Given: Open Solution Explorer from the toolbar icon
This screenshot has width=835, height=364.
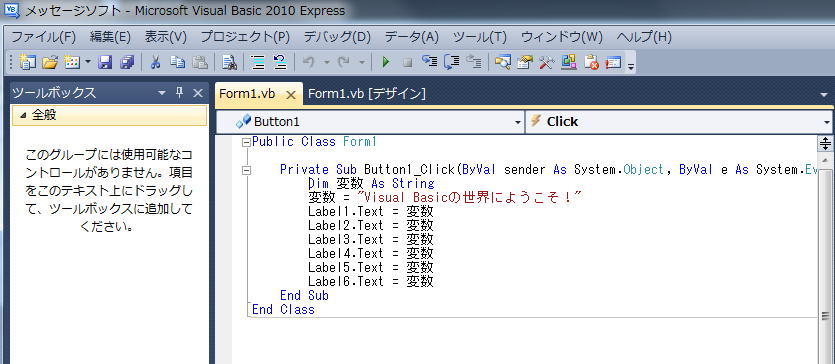Looking at the screenshot, I should tap(503, 63).
